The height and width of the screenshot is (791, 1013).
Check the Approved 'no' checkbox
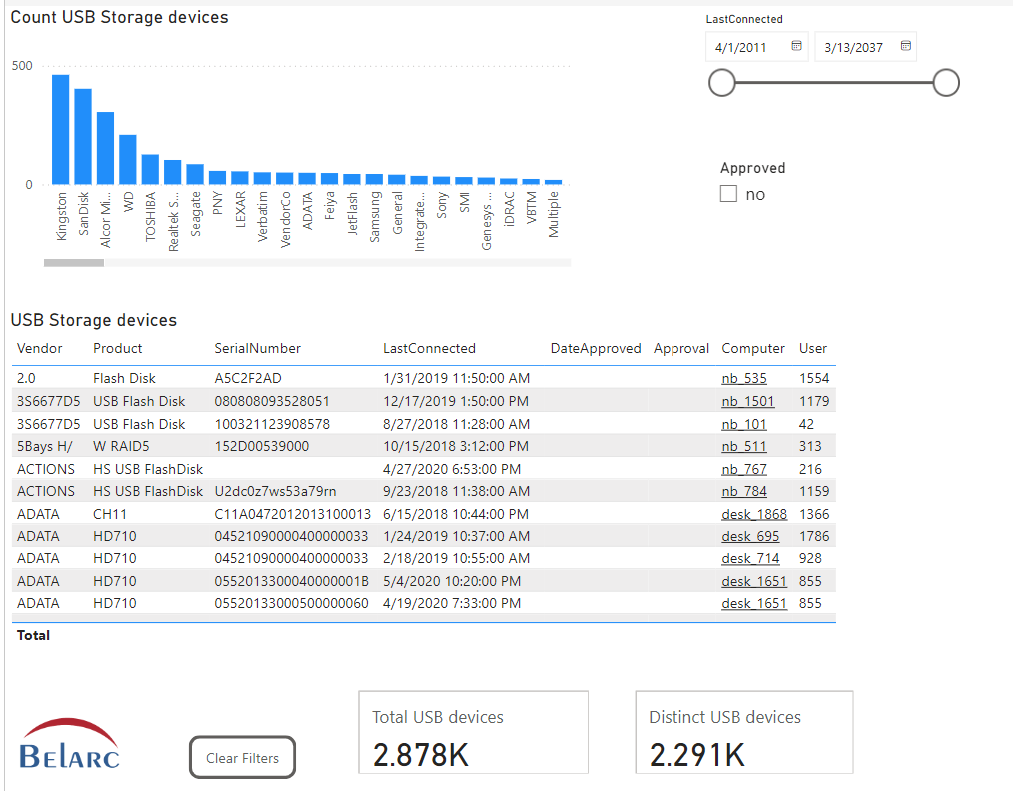tap(729, 194)
